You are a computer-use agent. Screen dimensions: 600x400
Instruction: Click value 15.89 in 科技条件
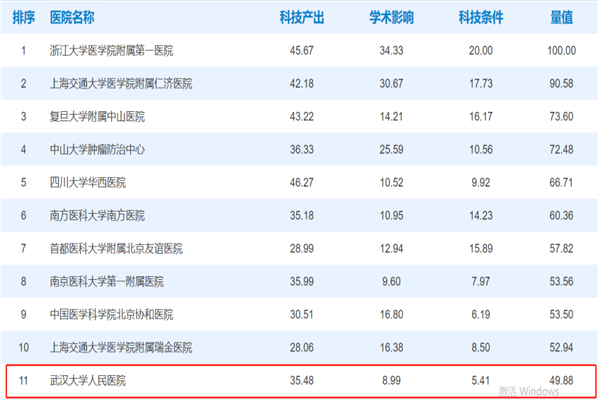pyautogui.click(x=481, y=248)
